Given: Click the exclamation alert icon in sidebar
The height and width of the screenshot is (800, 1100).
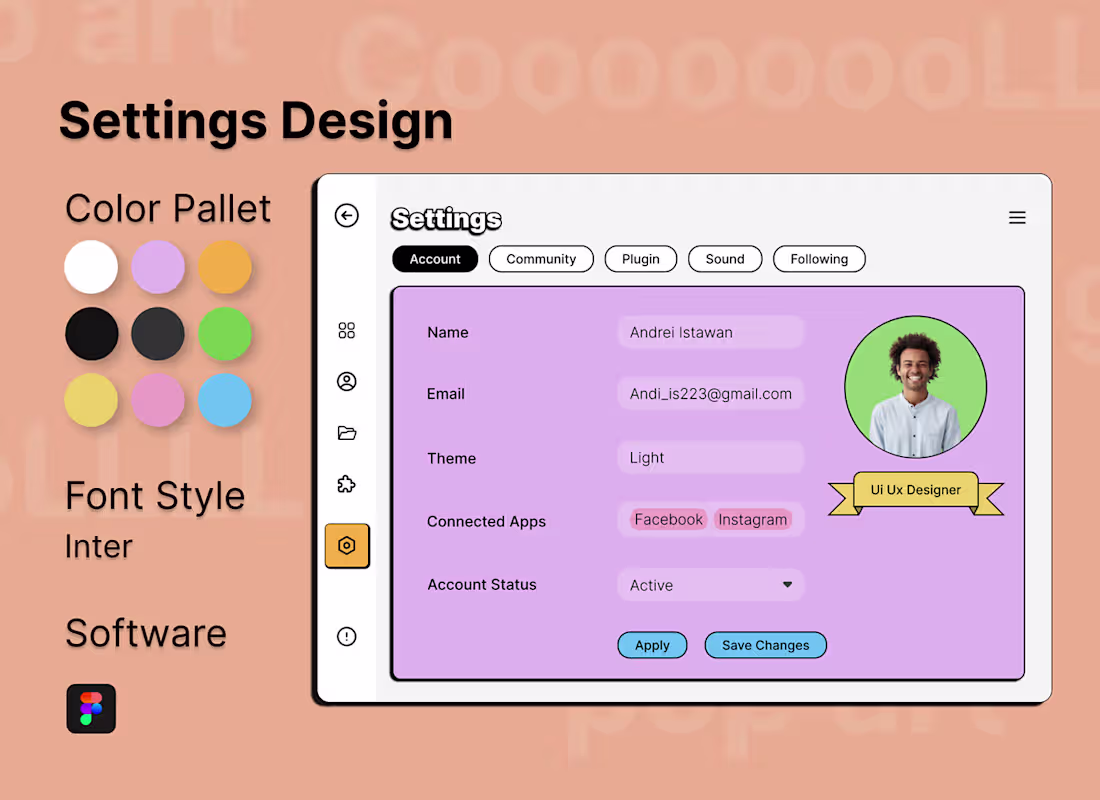Looking at the screenshot, I should click(x=347, y=636).
